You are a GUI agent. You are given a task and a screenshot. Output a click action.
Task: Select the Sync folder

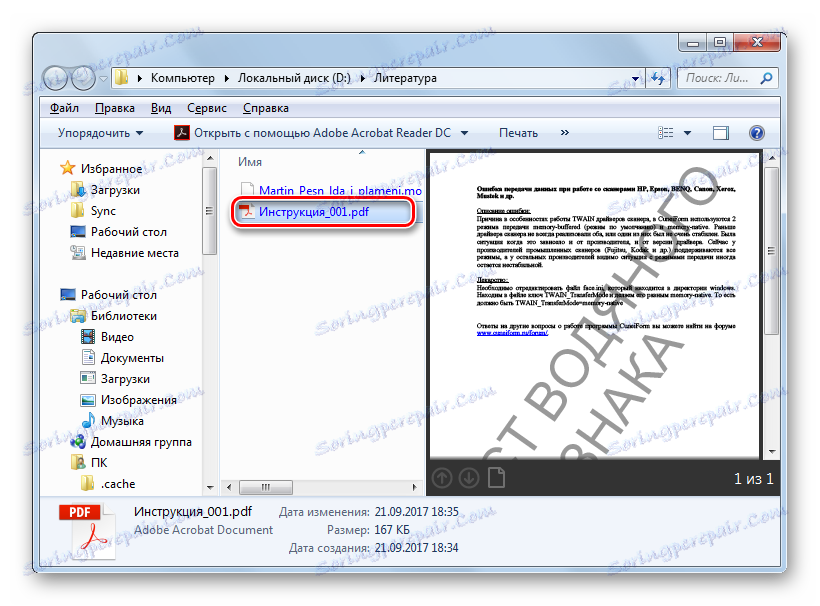point(103,211)
